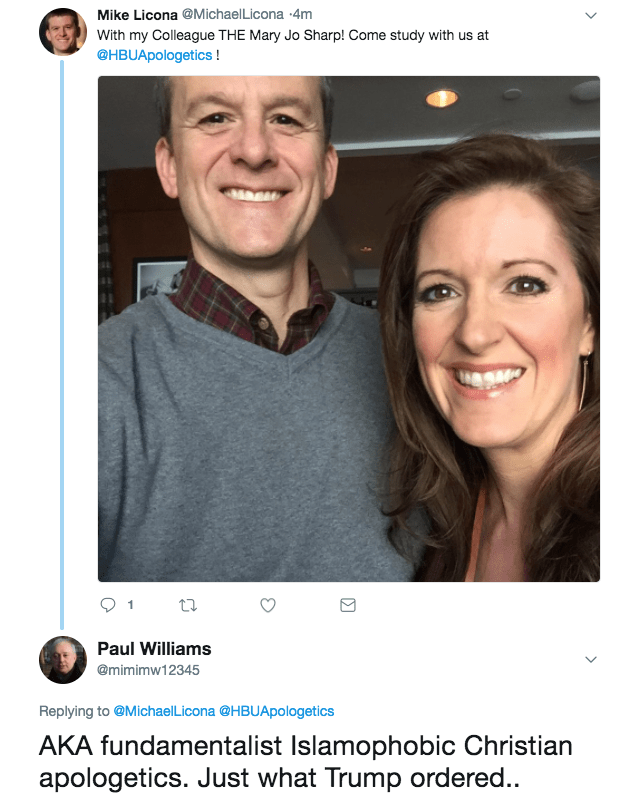Click the envelope direct message icon
Image resolution: width=639 pixels, height=800 pixels.
tap(348, 605)
